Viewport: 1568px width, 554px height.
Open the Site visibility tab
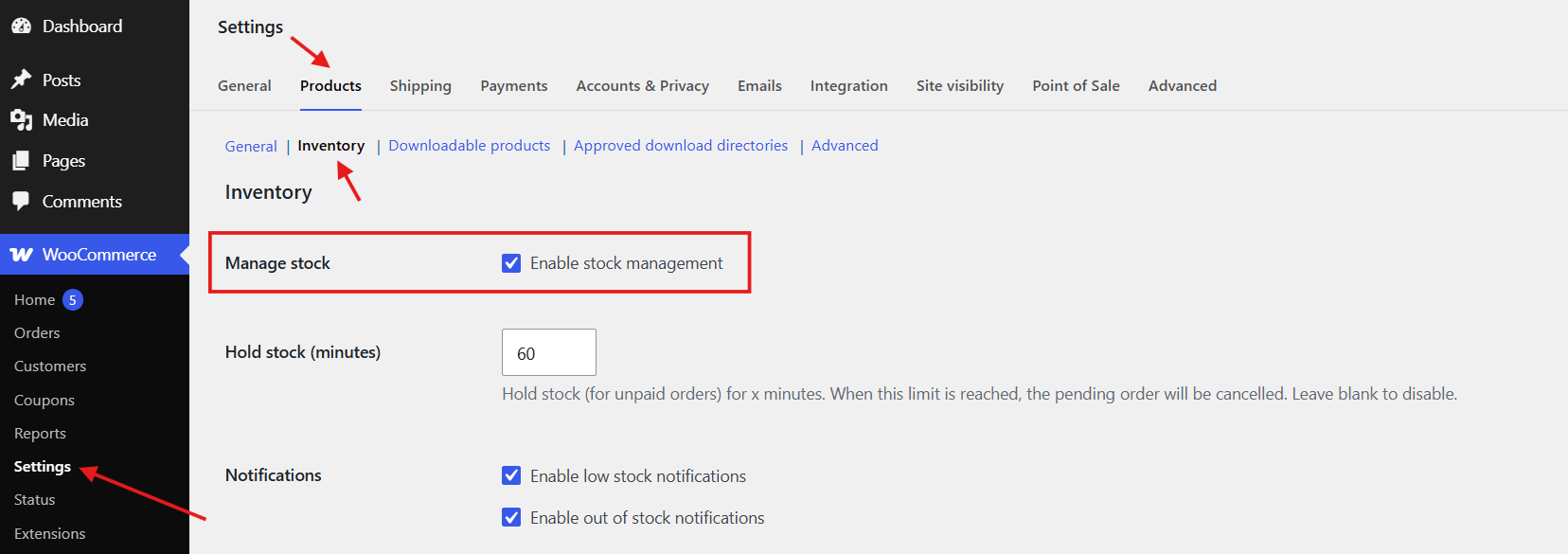tap(960, 86)
